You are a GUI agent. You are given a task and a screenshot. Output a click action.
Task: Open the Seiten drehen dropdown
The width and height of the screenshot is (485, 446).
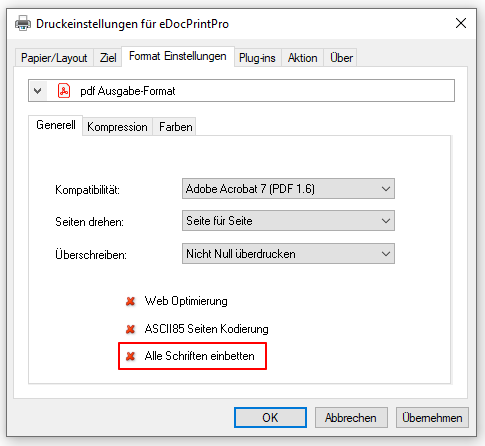tap(288, 221)
